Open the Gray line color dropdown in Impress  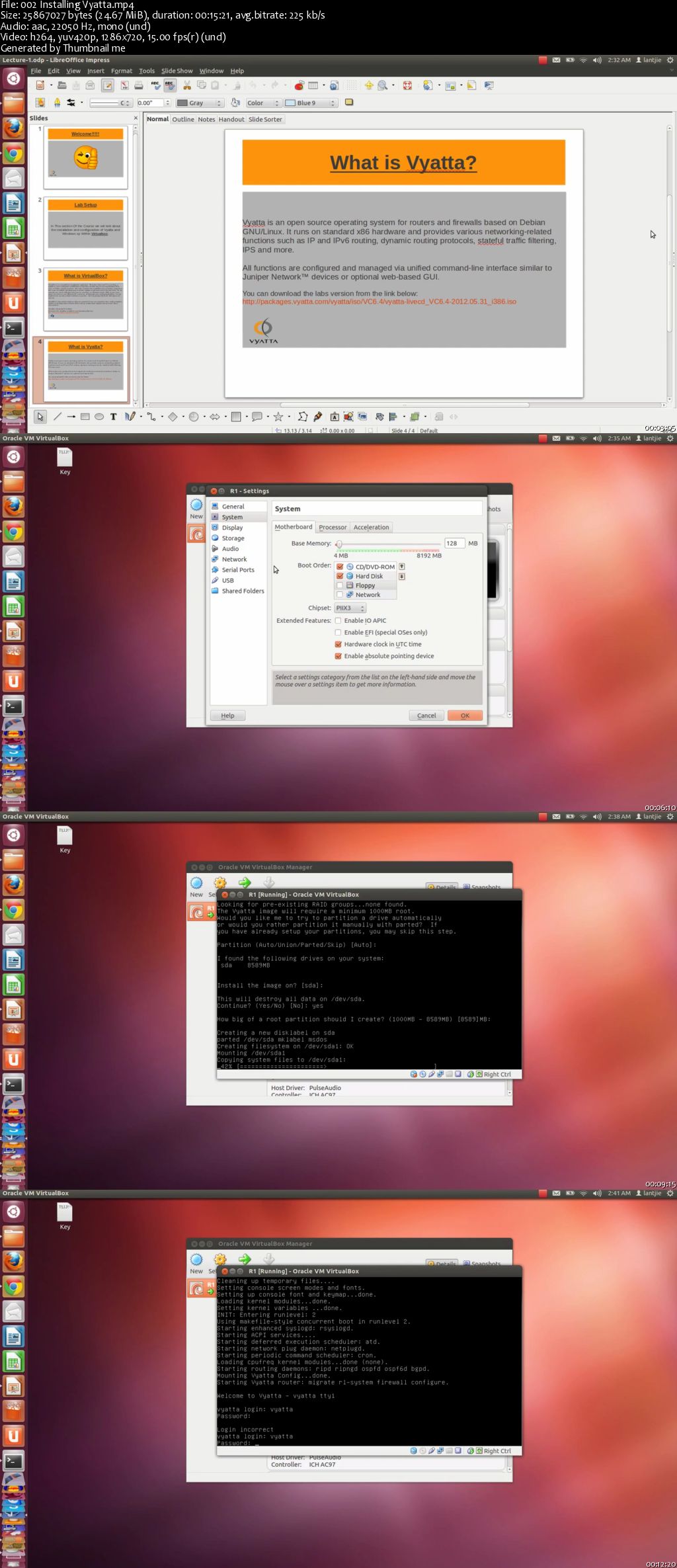click(x=199, y=103)
